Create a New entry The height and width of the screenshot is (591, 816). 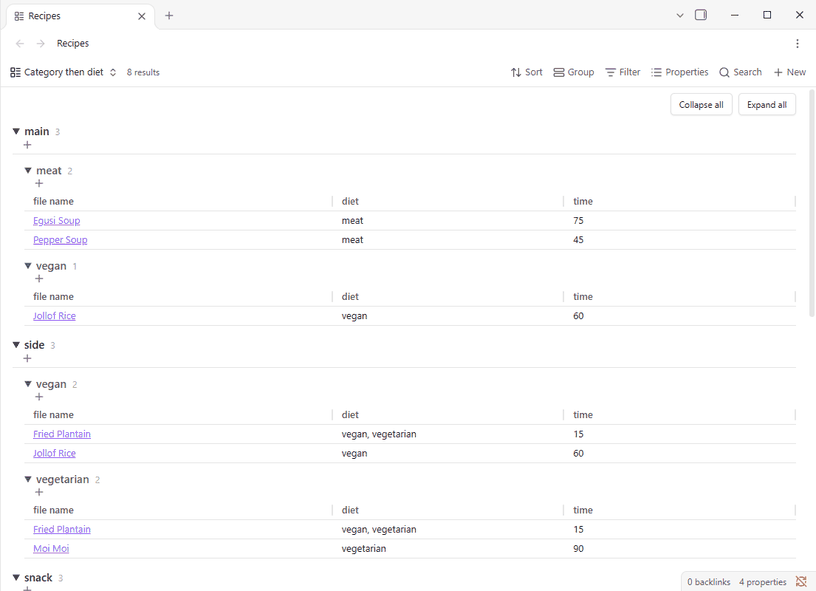click(789, 72)
